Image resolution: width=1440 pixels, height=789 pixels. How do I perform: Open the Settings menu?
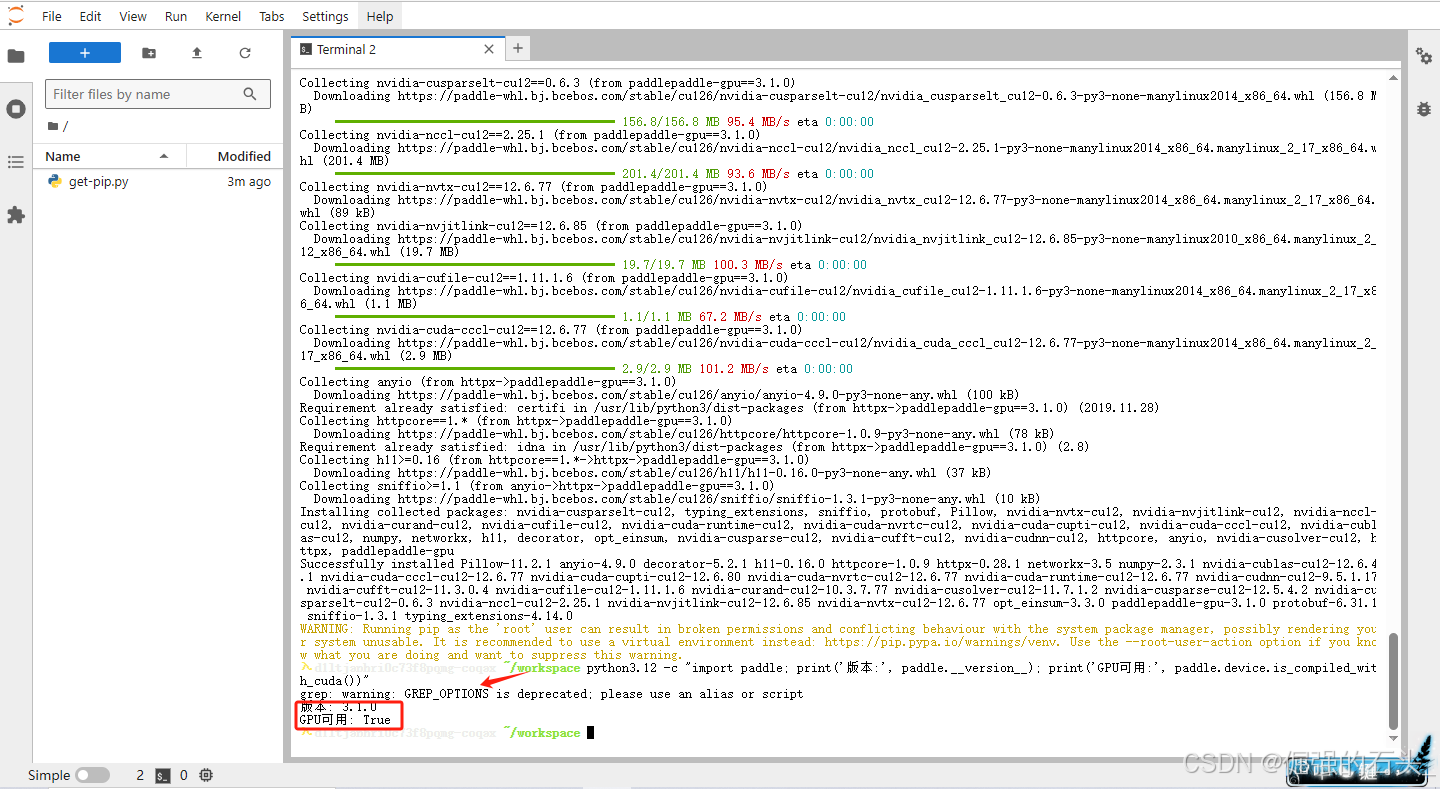(x=325, y=16)
